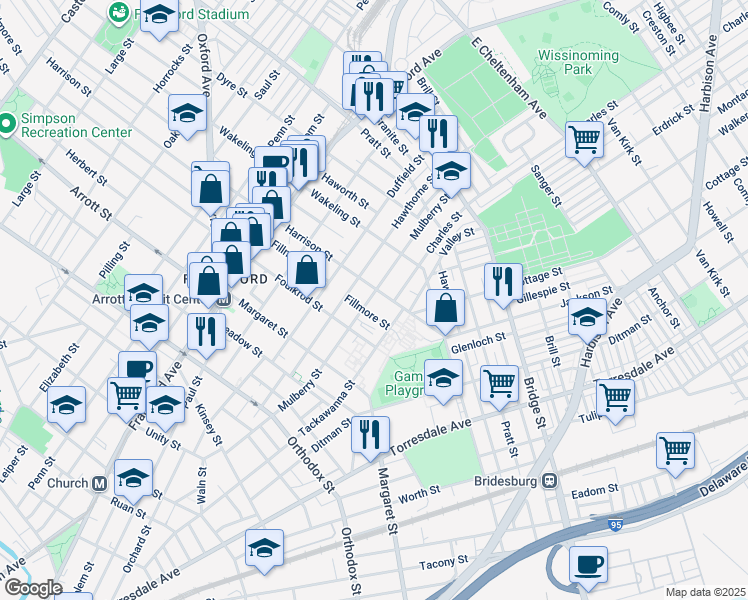This screenshot has width=748, height=600.
Task: Open the school marker below Elizabeth St
Action: 67,409
